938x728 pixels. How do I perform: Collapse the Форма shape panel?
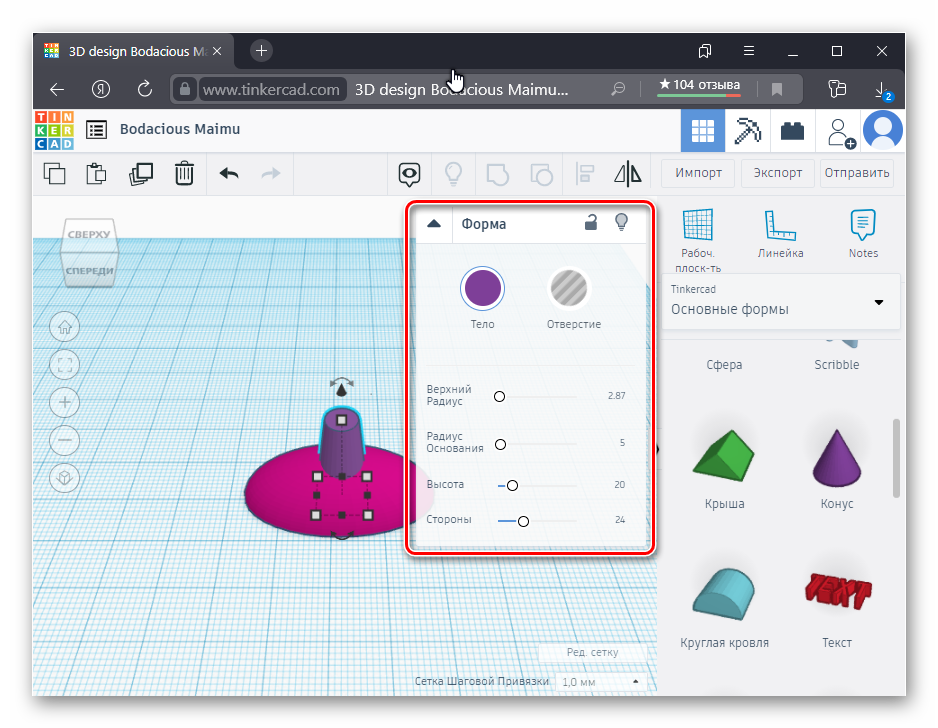[x=433, y=224]
